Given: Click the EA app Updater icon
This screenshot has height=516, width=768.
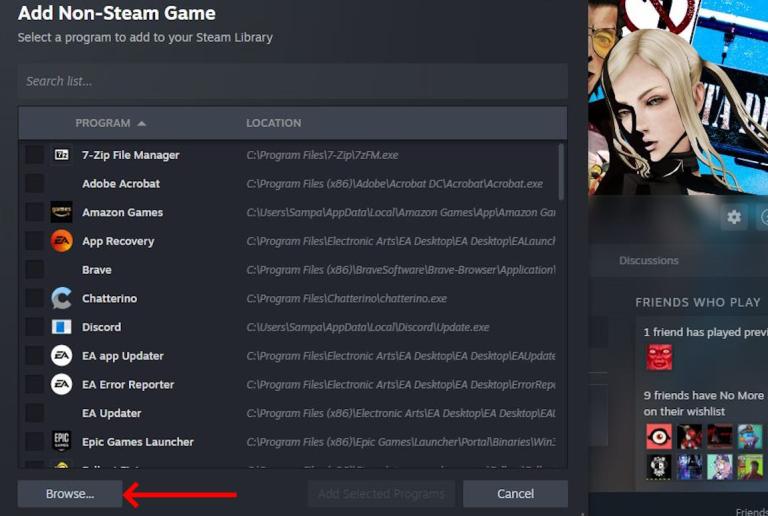Looking at the screenshot, I should pyautogui.click(x=61, y=356).
